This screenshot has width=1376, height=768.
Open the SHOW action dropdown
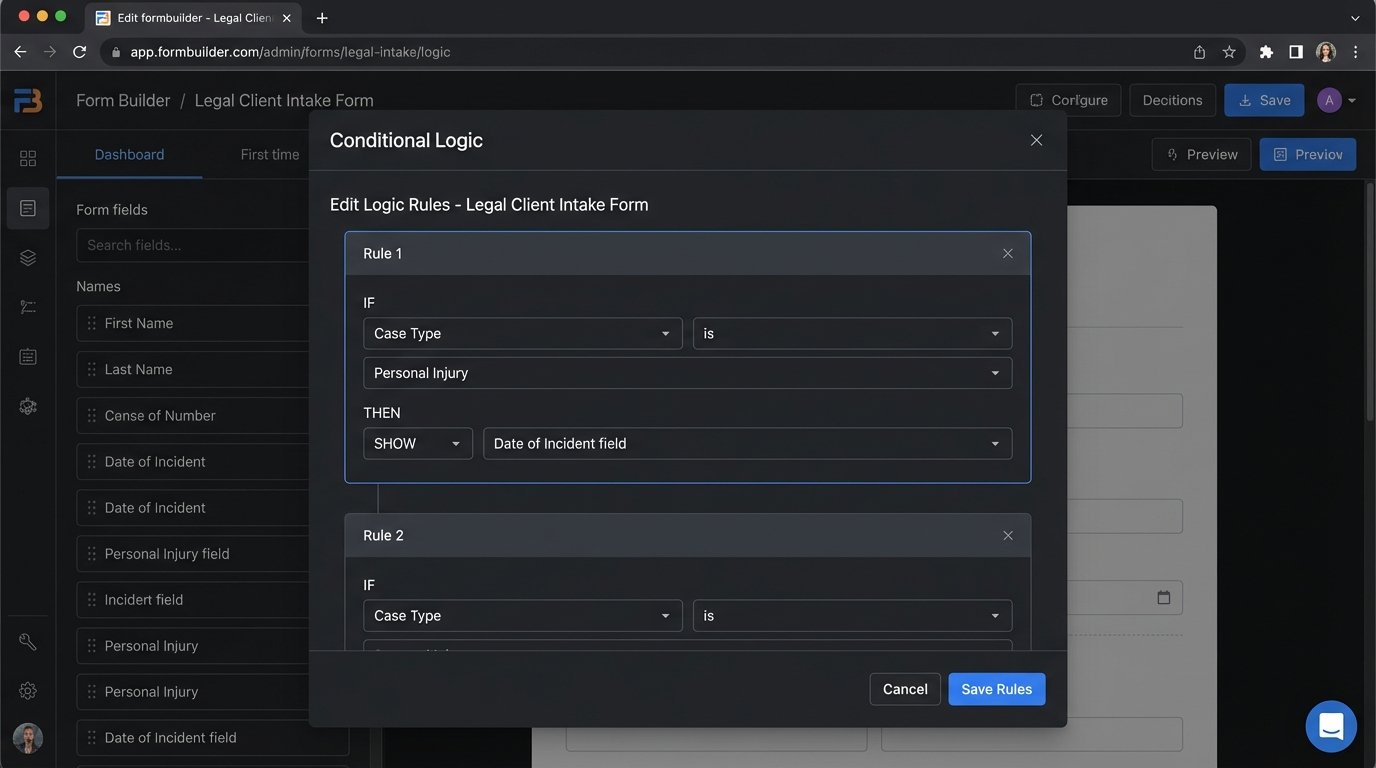[x=417, y=443]
